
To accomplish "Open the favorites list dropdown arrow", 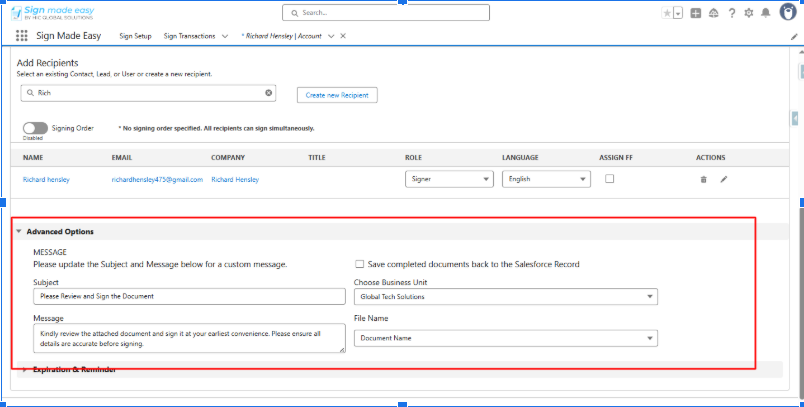I will [678, 13].
